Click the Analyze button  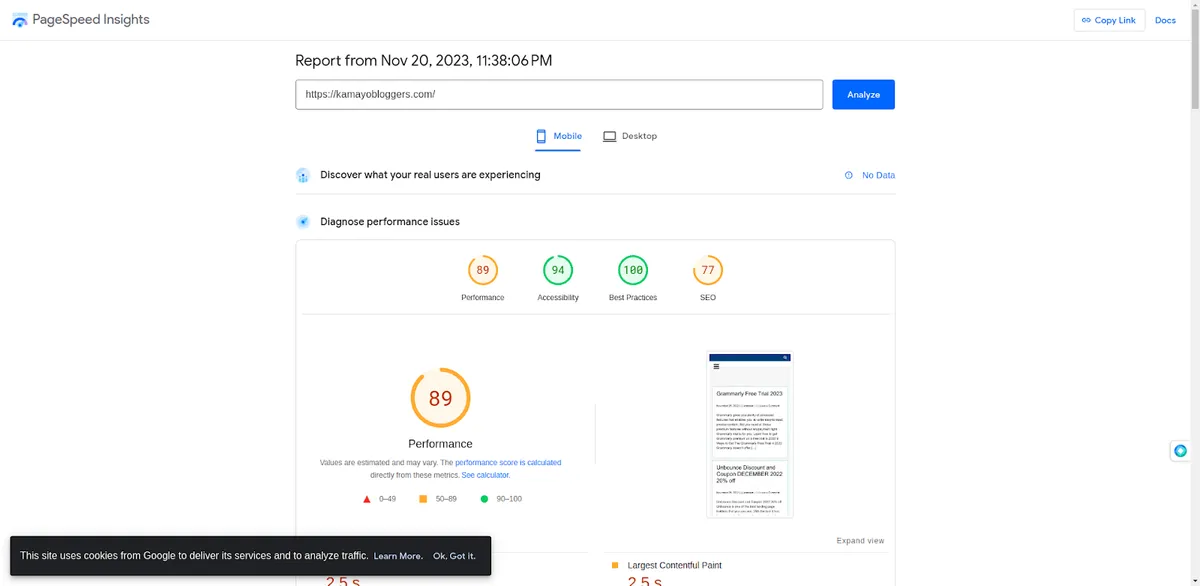coord(863,94)
